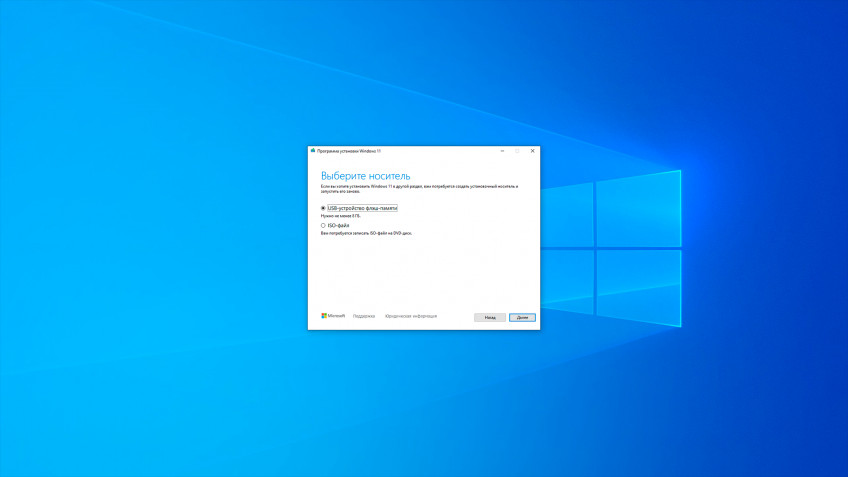Click the Далее button
848x477 pixels.
[522, 317]
